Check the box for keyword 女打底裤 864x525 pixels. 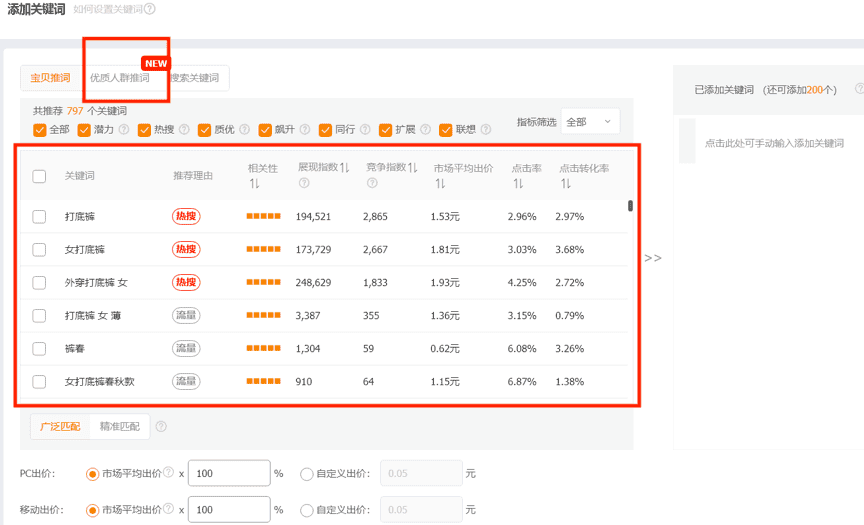coord(39,250)
